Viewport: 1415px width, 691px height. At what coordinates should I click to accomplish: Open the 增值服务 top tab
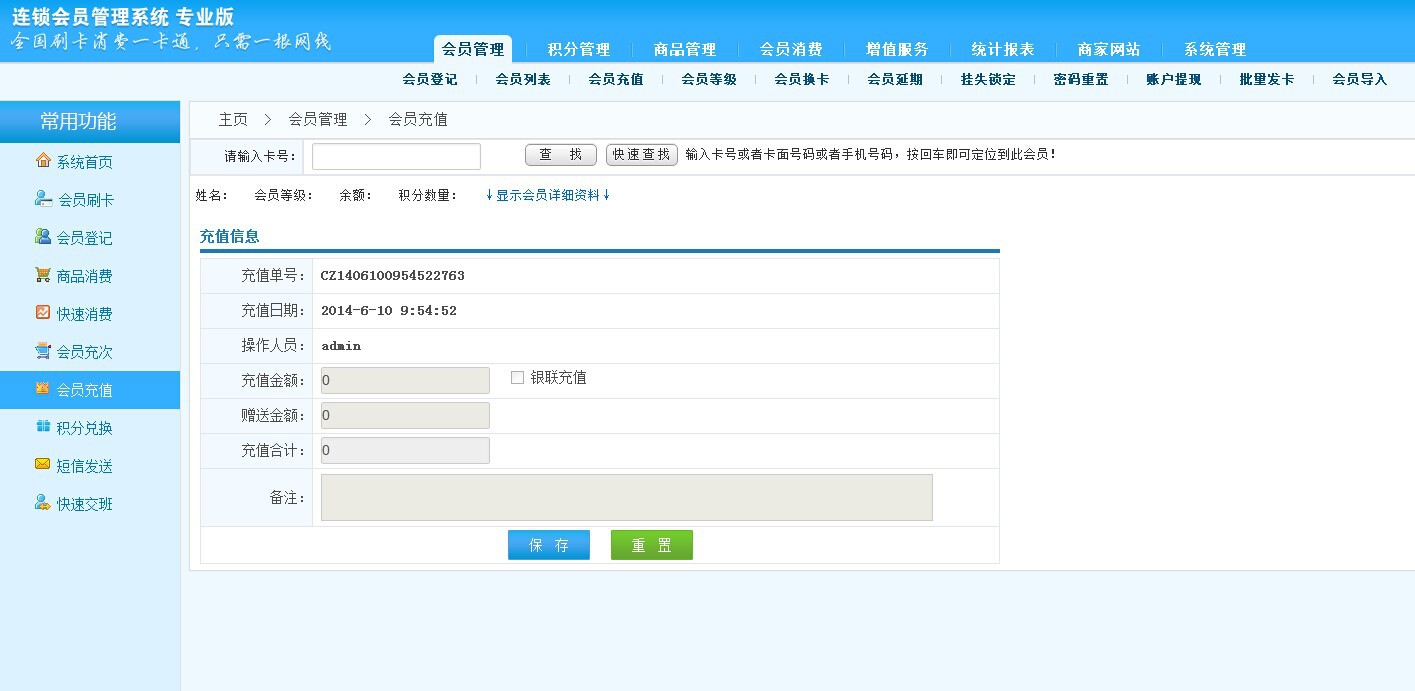coord(897,49)
